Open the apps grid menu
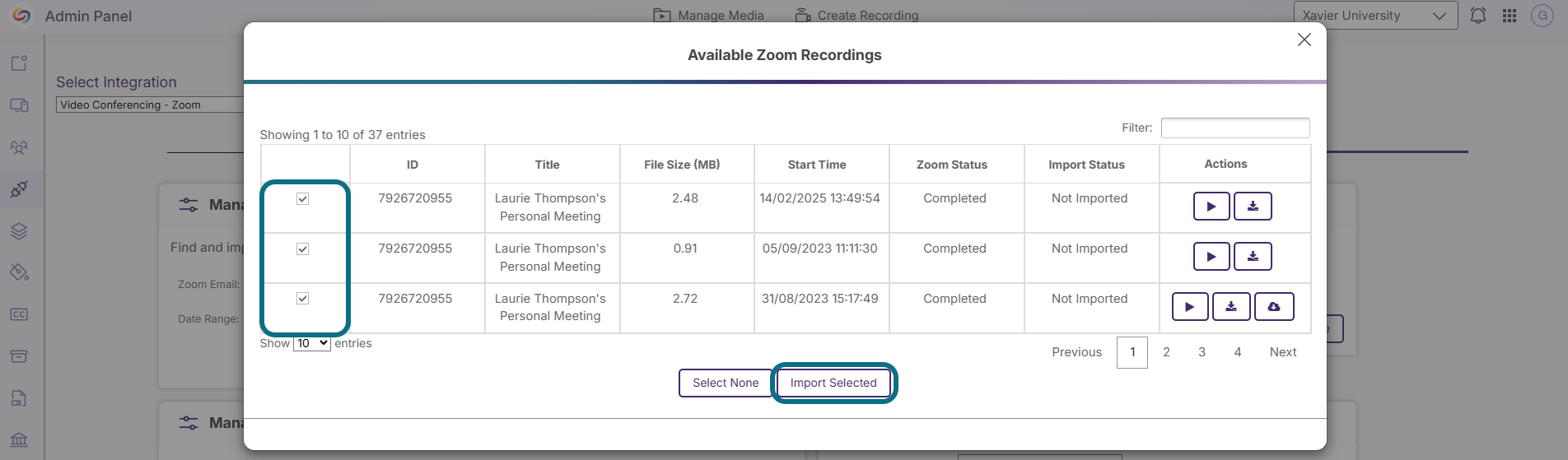Image resolution: width=1568 pixels, height=460 pixels. tap(1510, 16)
